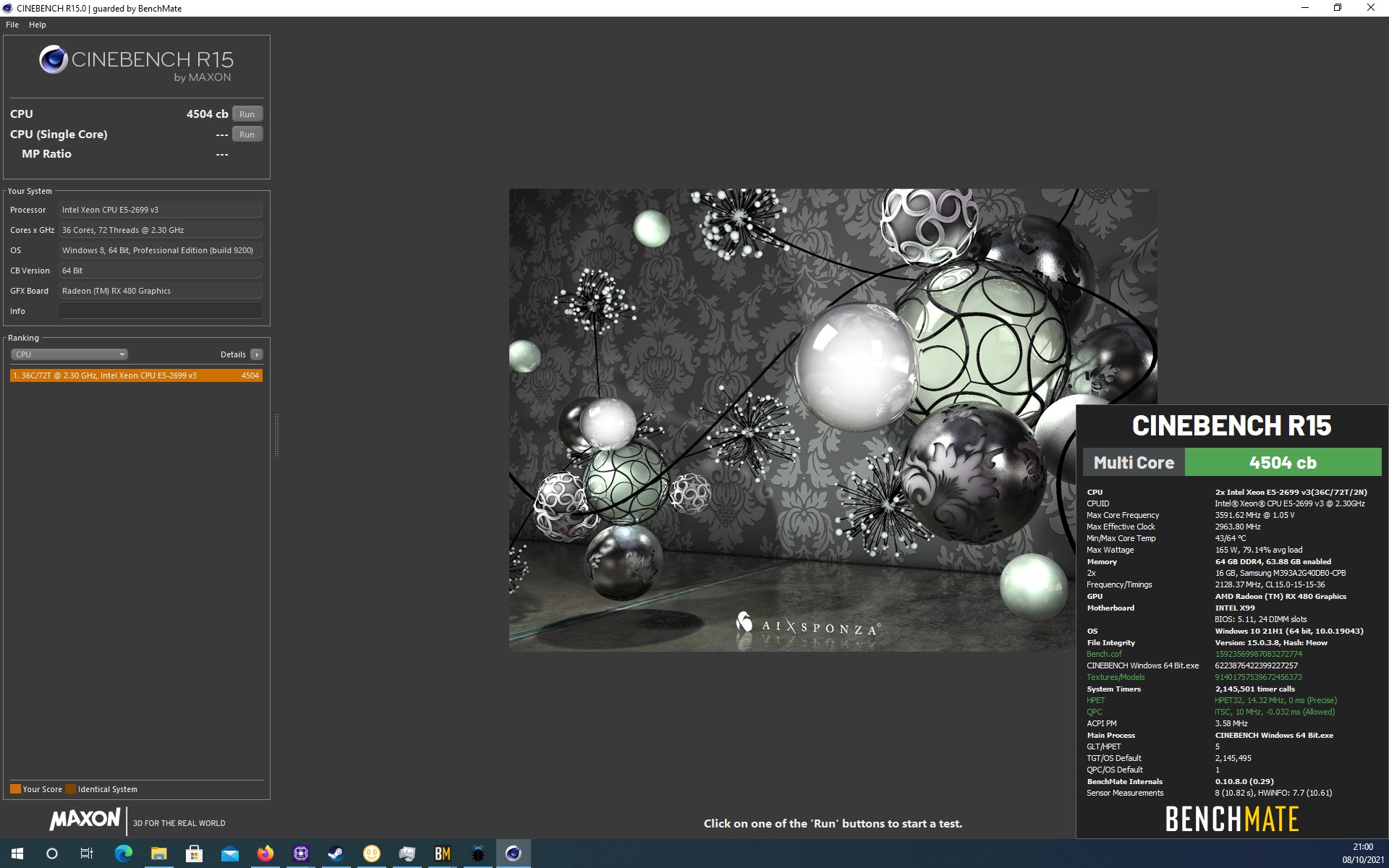Click the BenchMate logo in overlay

click(1232, 820)
